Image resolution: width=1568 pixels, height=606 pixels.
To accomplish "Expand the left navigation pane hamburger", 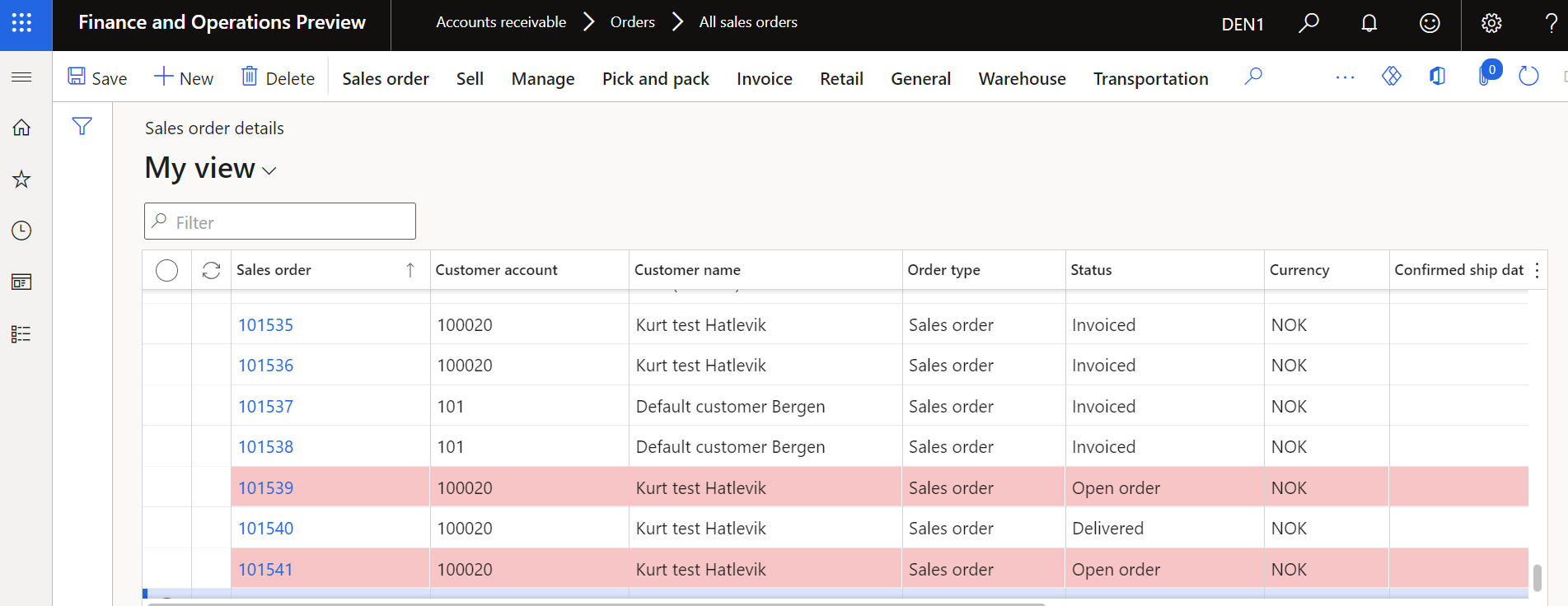I will click(x=21, y=77).
